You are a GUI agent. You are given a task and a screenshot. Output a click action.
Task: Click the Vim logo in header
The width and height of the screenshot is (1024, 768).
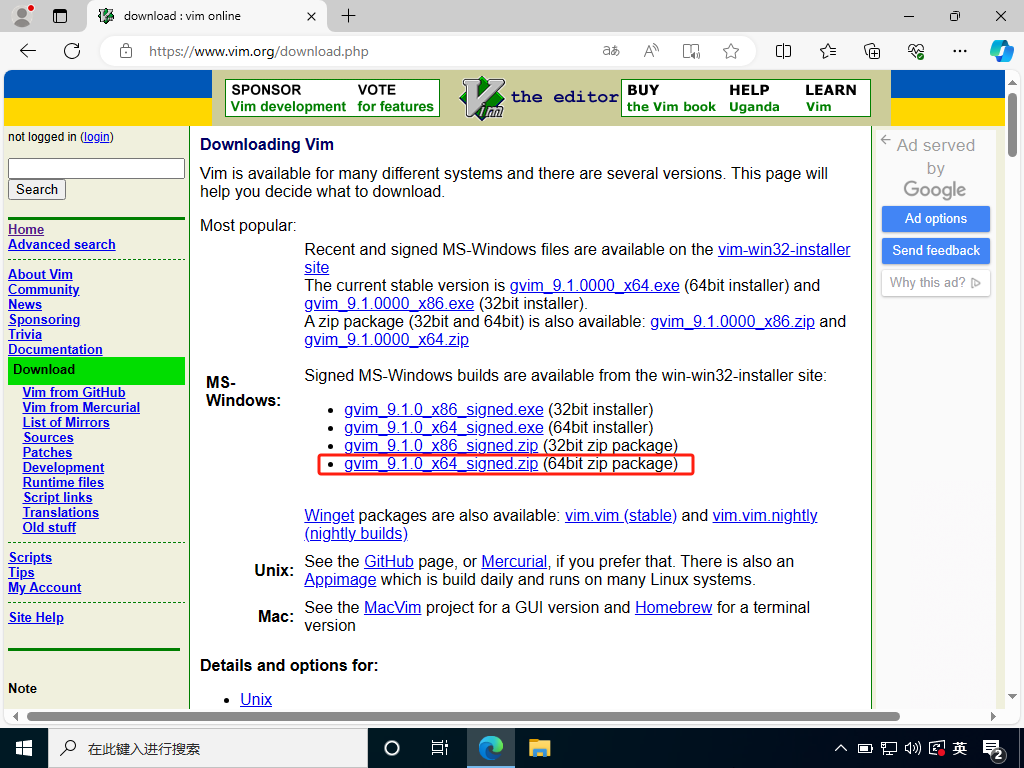482,98
